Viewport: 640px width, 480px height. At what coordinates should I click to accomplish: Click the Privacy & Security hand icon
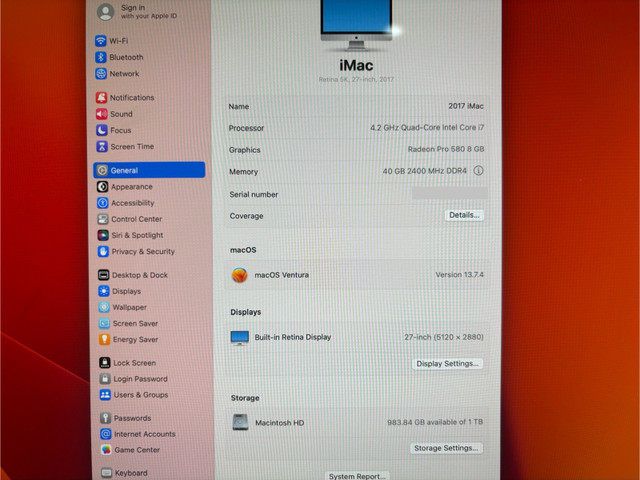[103, 251]
